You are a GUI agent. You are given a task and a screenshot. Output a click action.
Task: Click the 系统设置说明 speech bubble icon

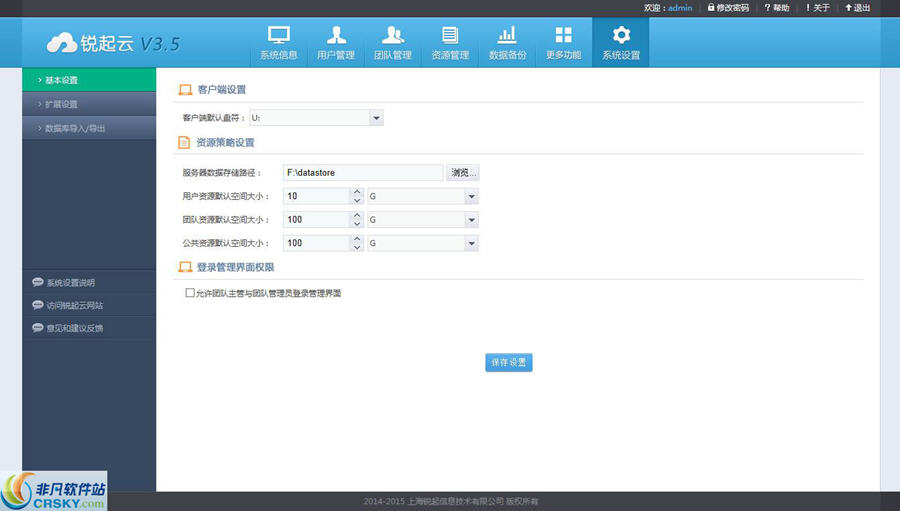point(38,282)
